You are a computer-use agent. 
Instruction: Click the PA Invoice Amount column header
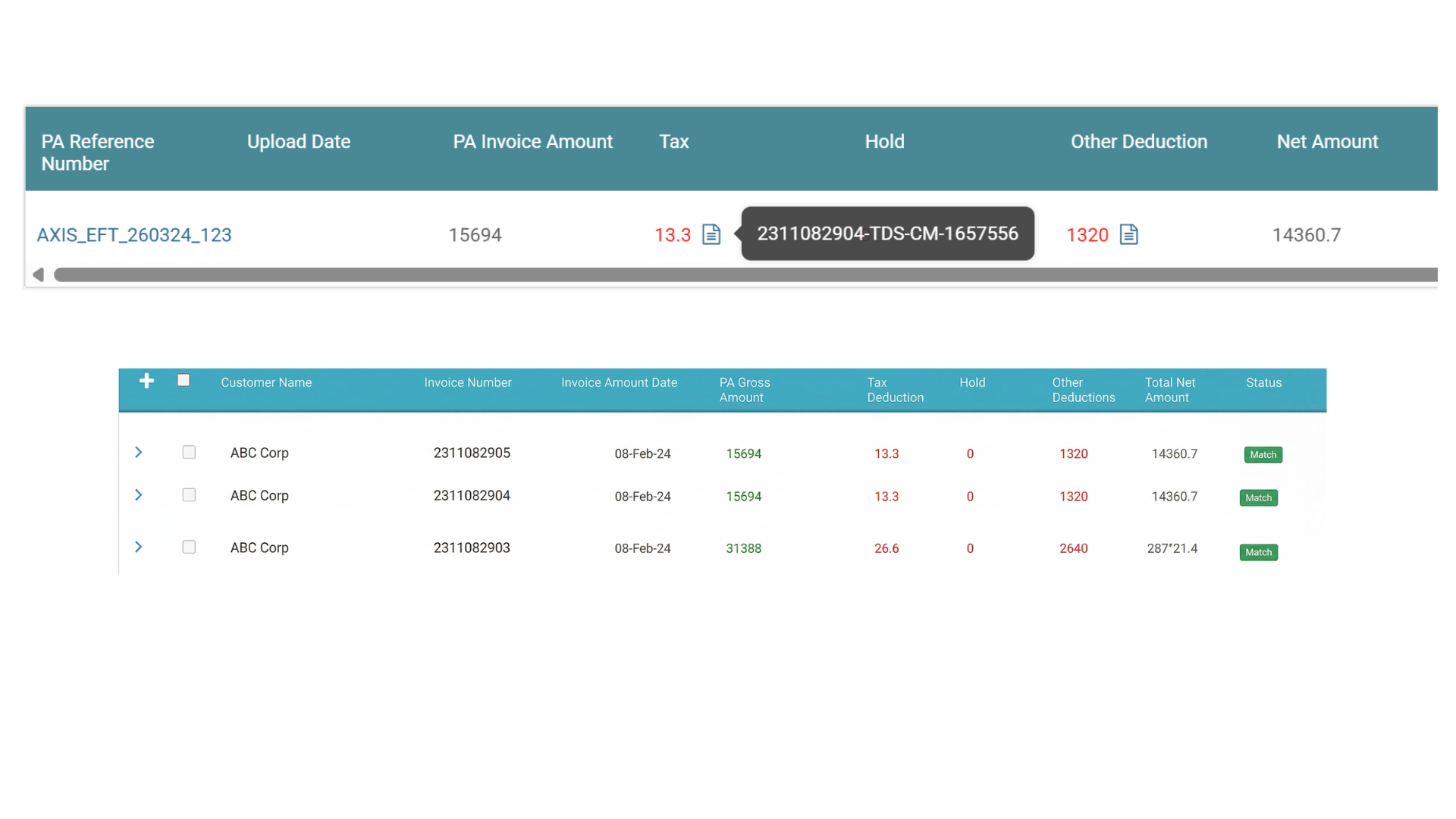click(532, 142)
